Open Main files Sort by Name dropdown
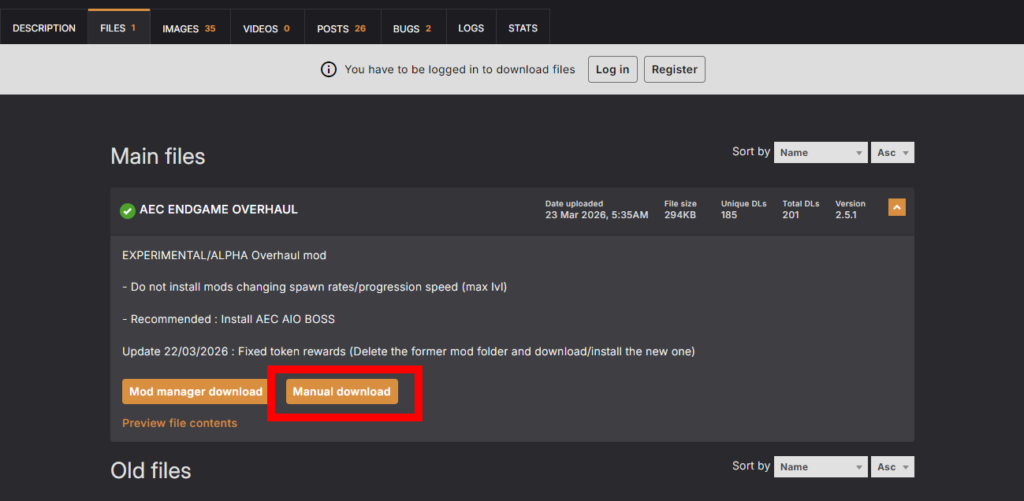Viewport: 1024px width, 501px height. tap(820, 153)
